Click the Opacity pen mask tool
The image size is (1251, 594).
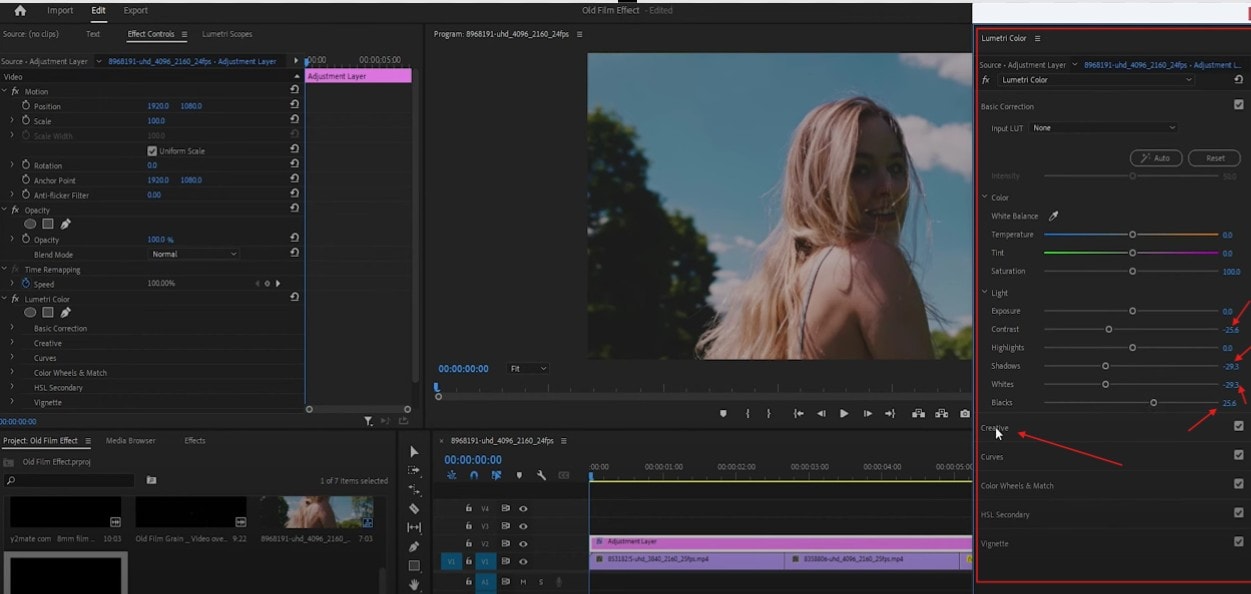click(66, 224)
